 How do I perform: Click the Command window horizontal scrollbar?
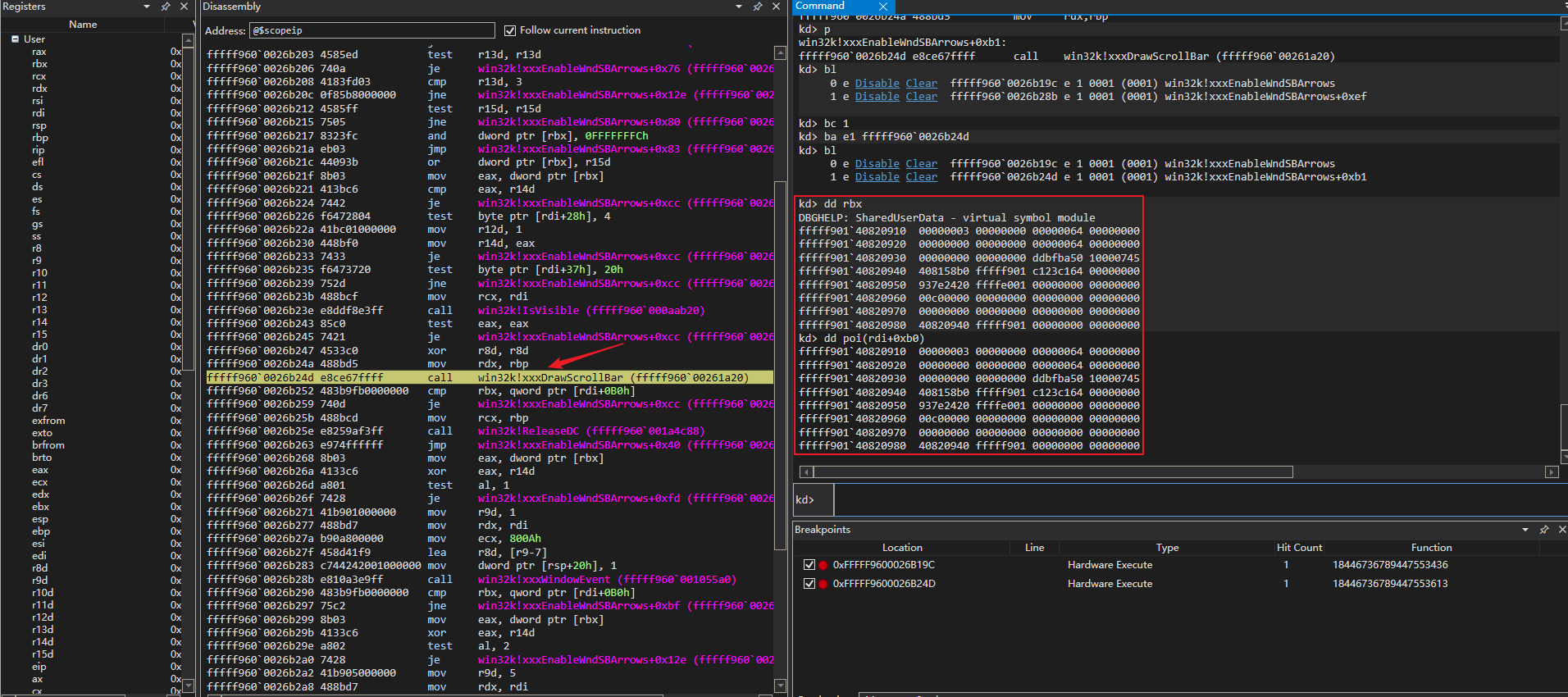(x=1052, y=472)
